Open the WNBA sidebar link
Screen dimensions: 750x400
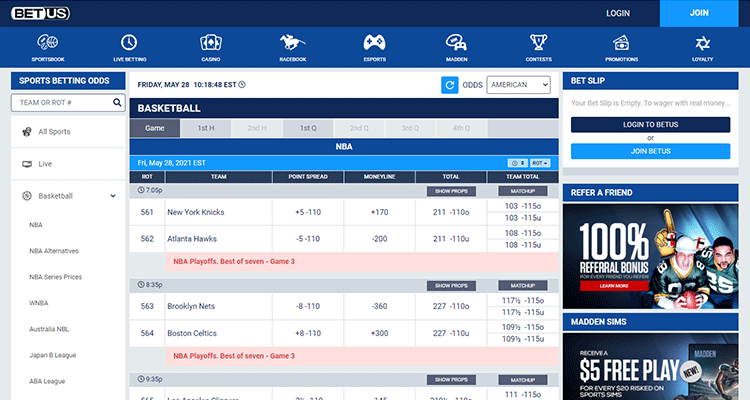point(39,303)
